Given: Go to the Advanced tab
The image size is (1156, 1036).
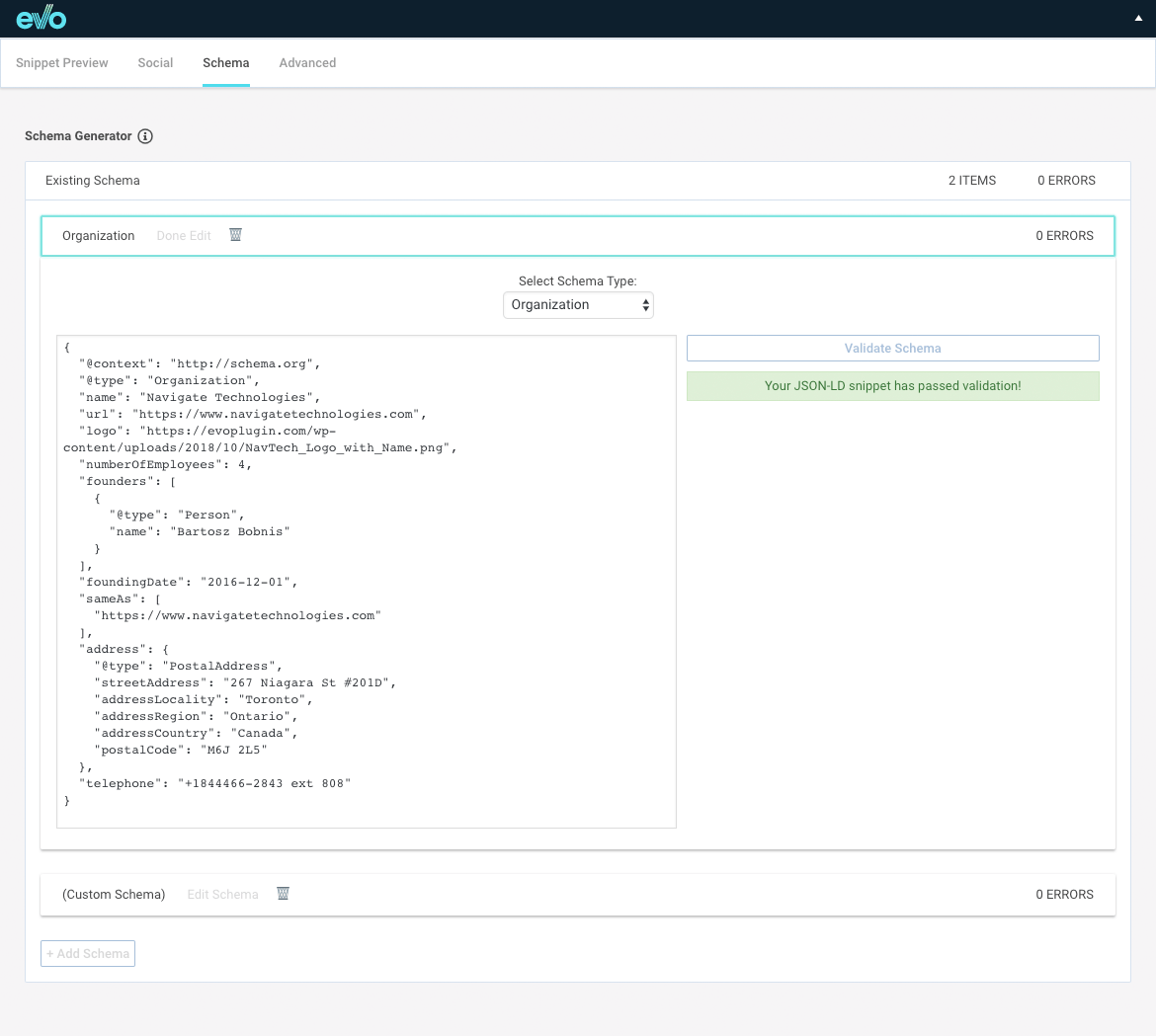Looking at the screenshot, I should coord(307,63).
